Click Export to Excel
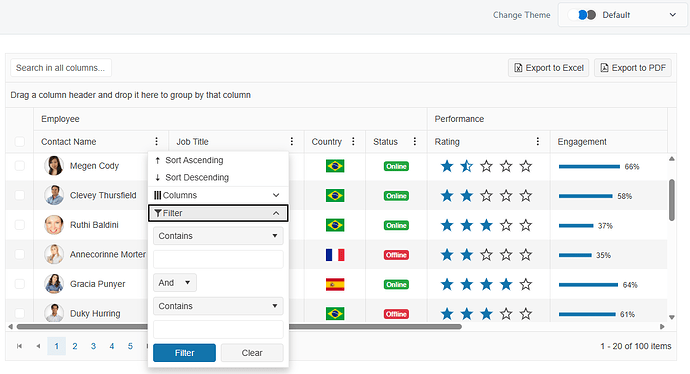Image resolution: width=690 pixels, height=374 pixels. tap(548, 68)
